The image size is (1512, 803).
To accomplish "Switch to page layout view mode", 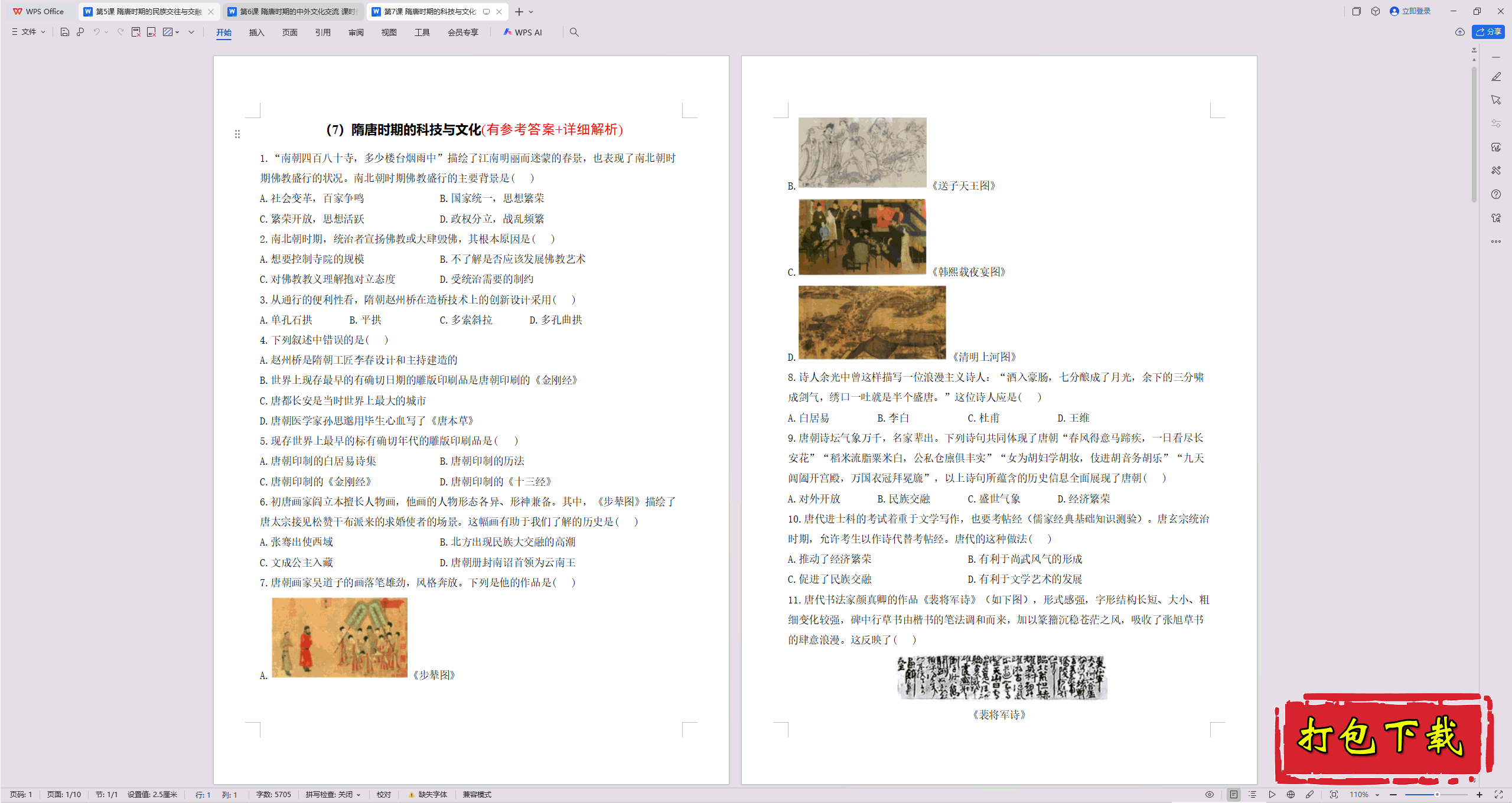I will [x=1234, y=795].
